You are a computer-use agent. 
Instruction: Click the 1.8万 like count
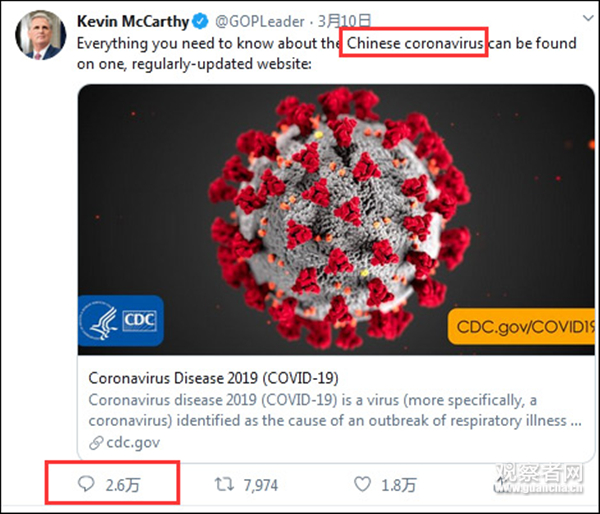pos(397,485)
